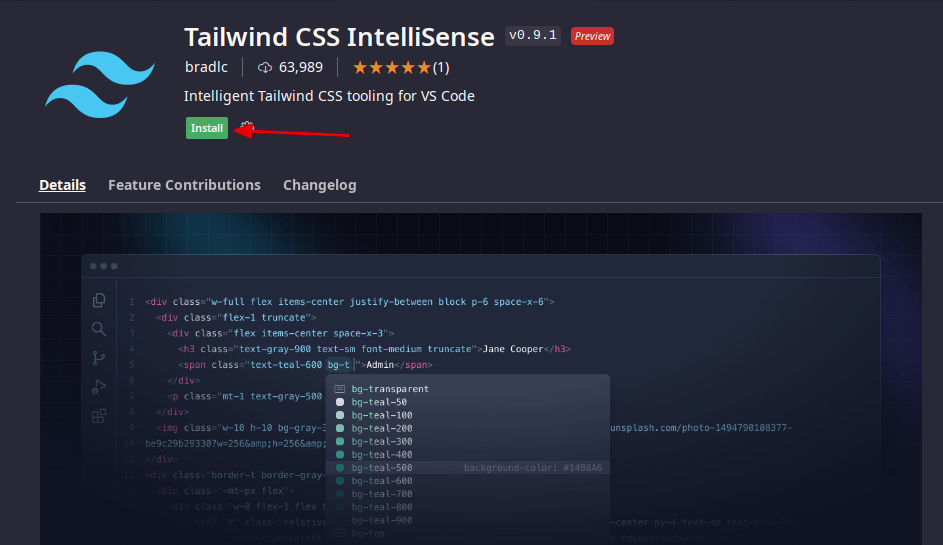Click the bg-teal-100 suggestion text
943x545 pixels.
(x=382, y=415)
